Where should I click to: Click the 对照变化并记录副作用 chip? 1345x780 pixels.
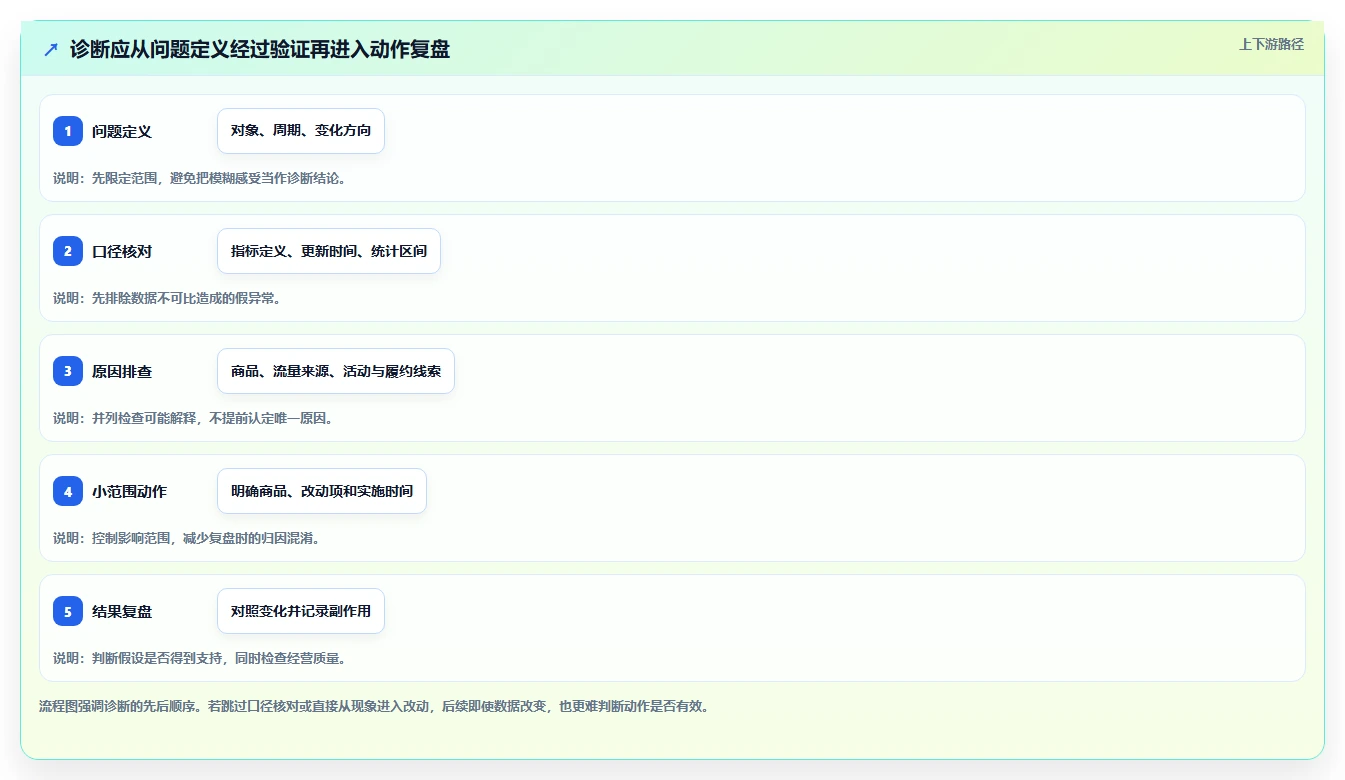[301, 611]
